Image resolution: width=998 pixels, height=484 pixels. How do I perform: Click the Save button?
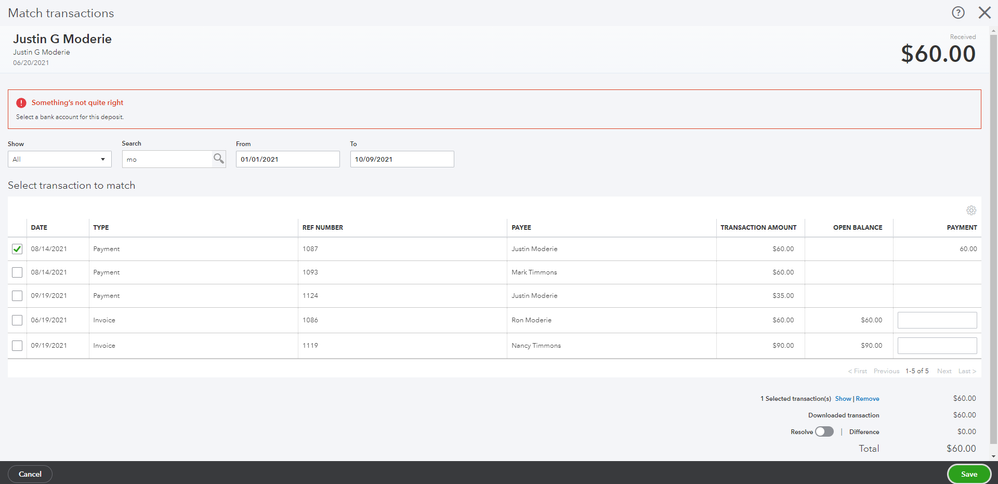pos(969,474)
